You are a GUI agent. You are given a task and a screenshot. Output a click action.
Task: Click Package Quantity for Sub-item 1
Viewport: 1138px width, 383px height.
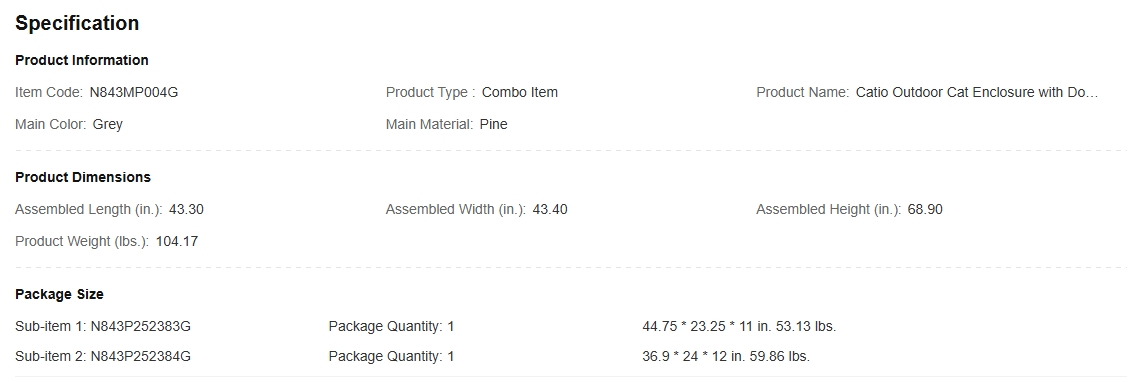coord(391,326)
